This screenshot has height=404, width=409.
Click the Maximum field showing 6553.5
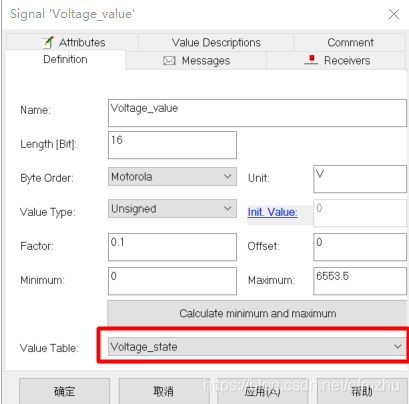coord(360,281)
